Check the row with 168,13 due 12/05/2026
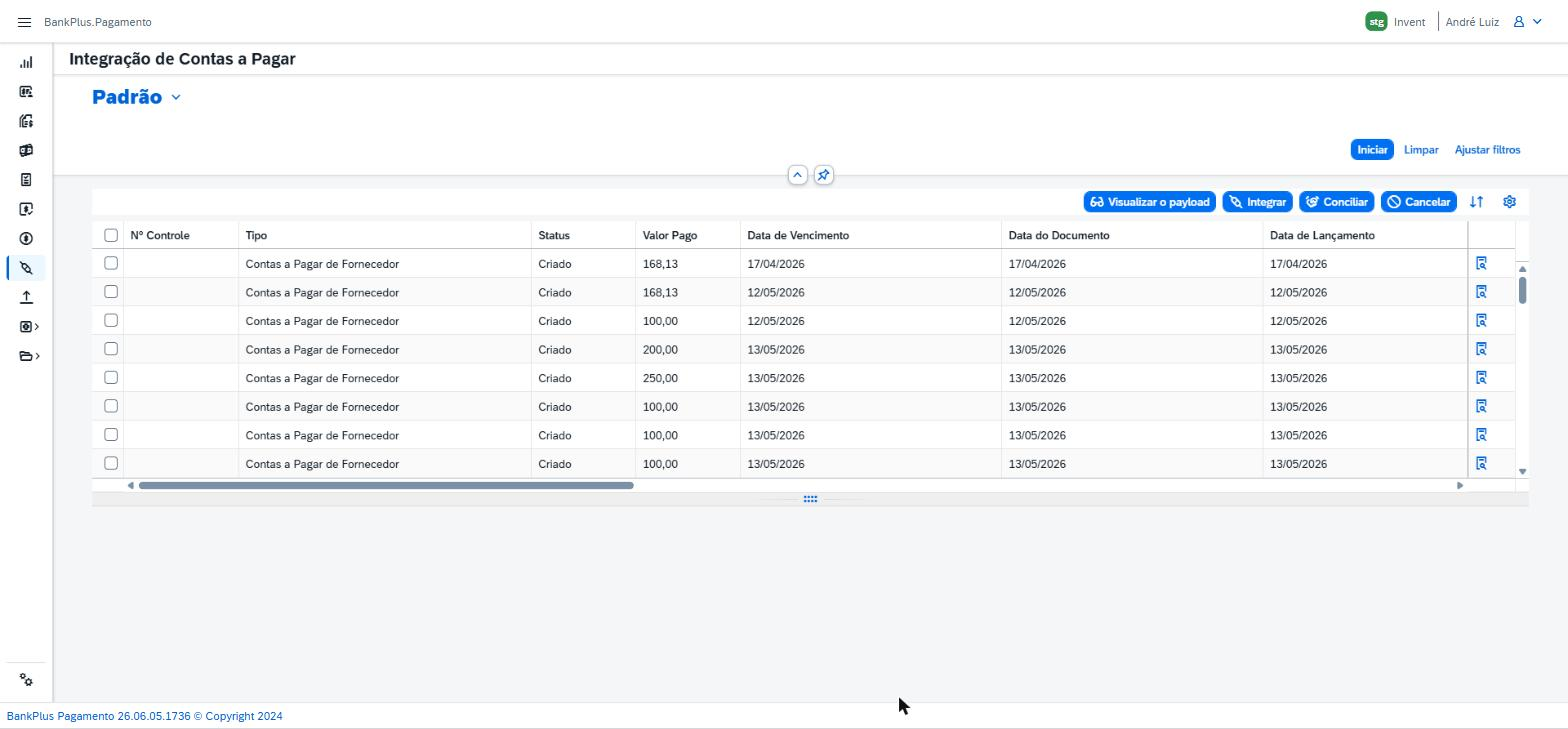The image size is (1568, 729). point(111,292)
